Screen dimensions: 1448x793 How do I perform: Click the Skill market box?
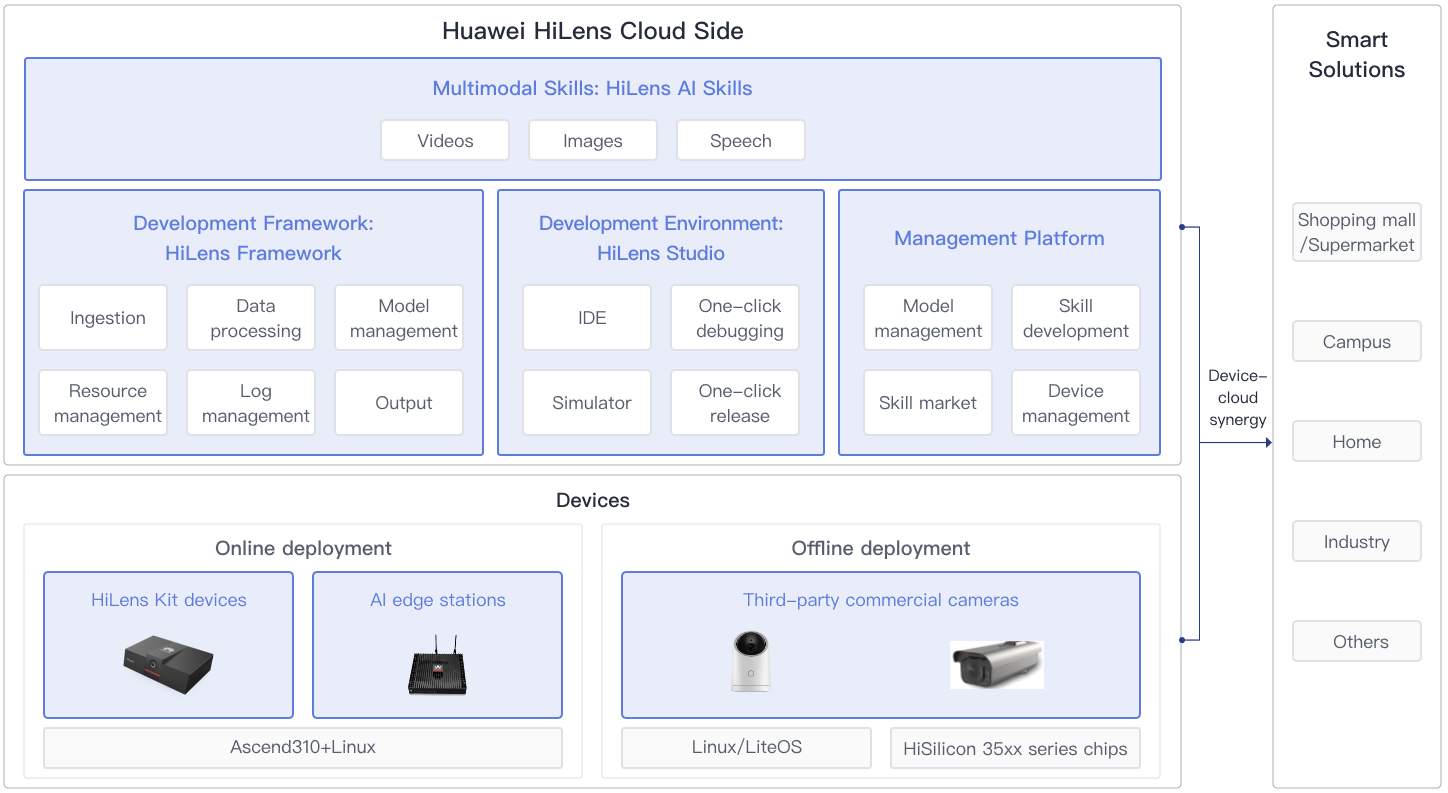(928, 403)
